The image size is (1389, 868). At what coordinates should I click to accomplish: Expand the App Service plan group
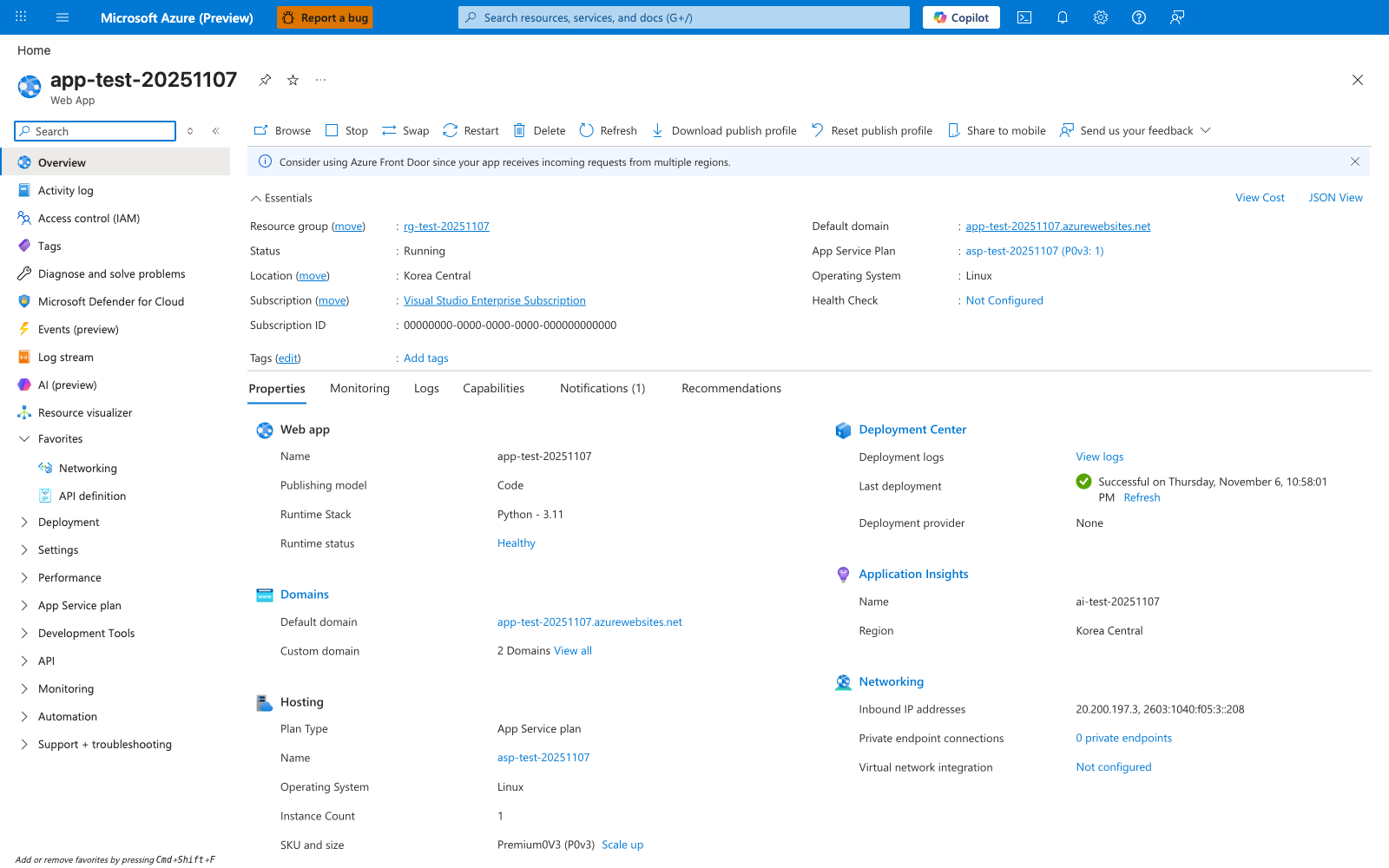tap(24, 605)
